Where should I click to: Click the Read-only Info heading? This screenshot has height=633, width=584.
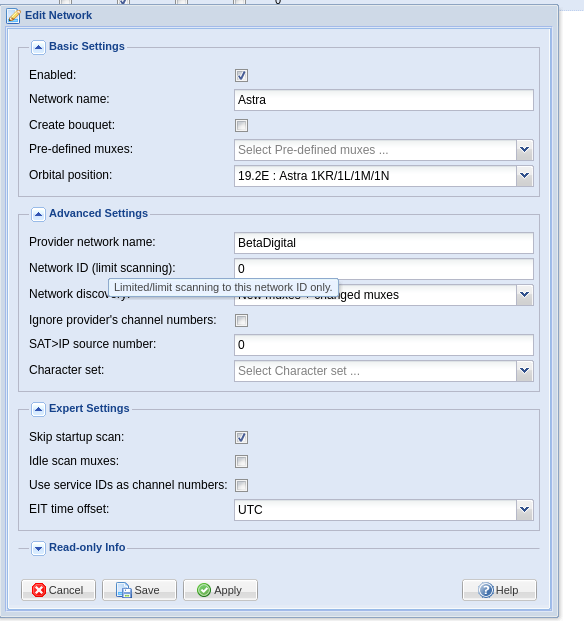(87, 547)
